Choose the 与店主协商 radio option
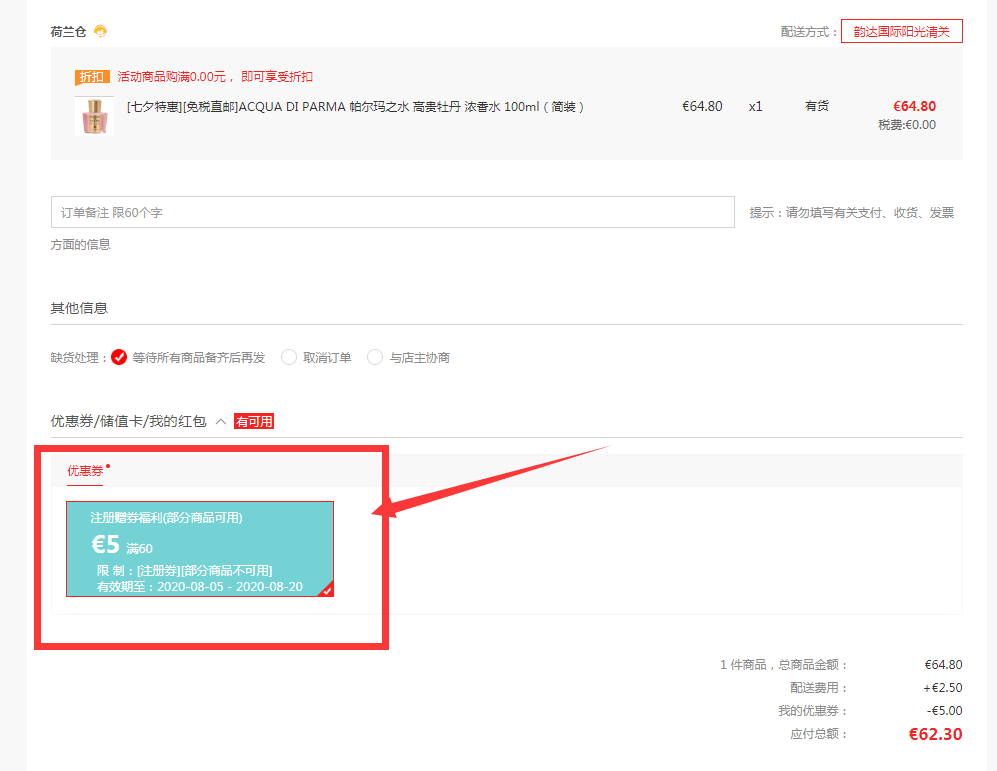 pyautogui.click(x=375, y=357)
